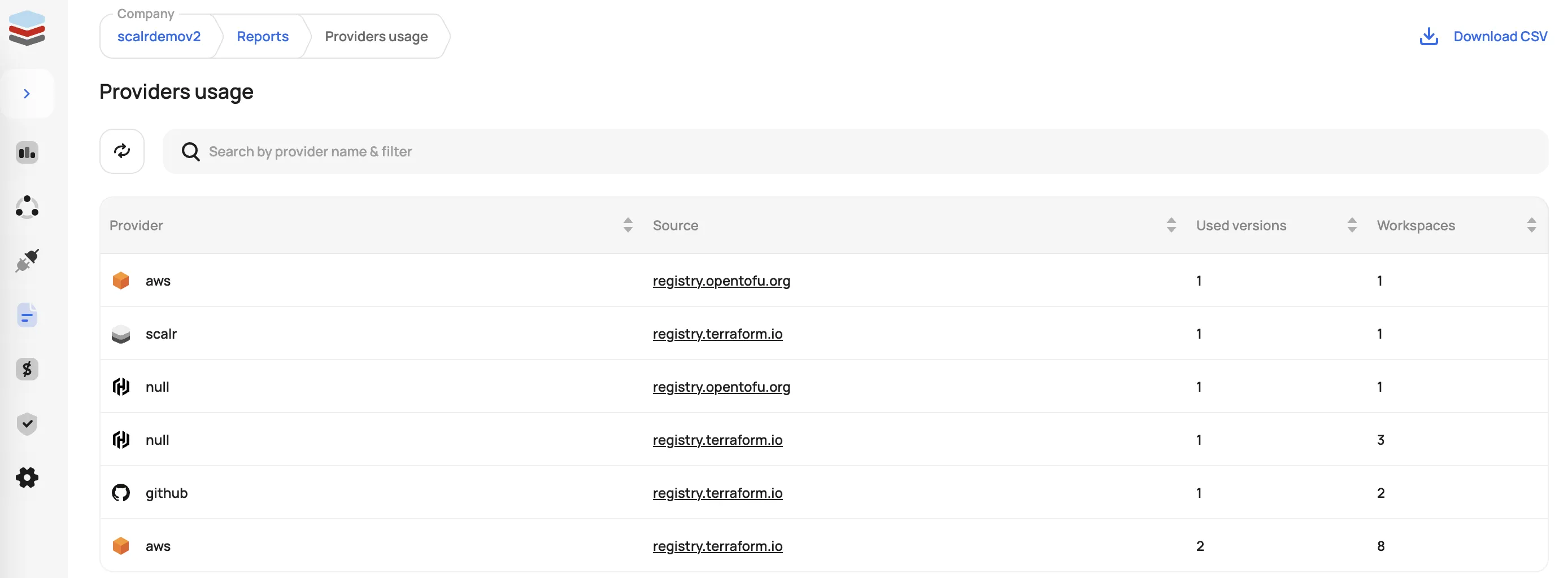This screenshot has height=578, width=1568.
Task: Click orange aws icon in terraform.io row
Action: [x=120, y=546]
